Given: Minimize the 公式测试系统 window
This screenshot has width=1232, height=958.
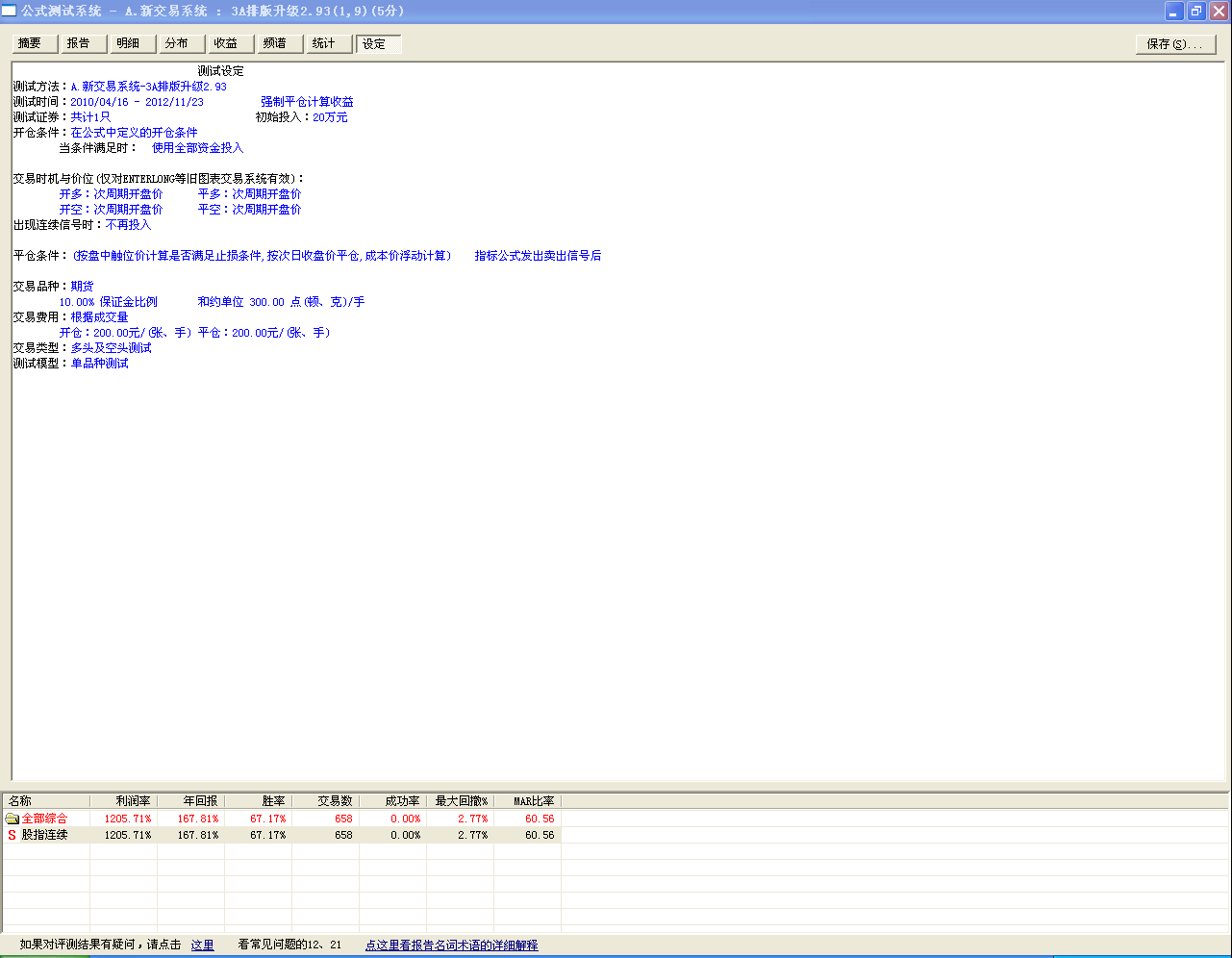Looking at the screenshot, I should pyautogui.click(x=1174, y=11).
